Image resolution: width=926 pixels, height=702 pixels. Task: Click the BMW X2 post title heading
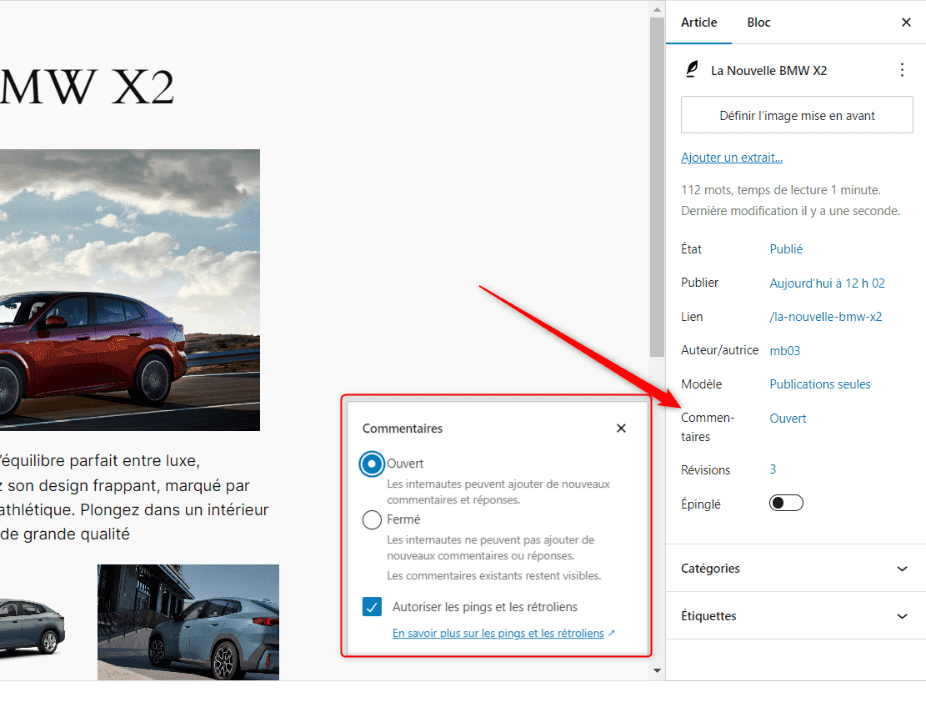point(87,87)
